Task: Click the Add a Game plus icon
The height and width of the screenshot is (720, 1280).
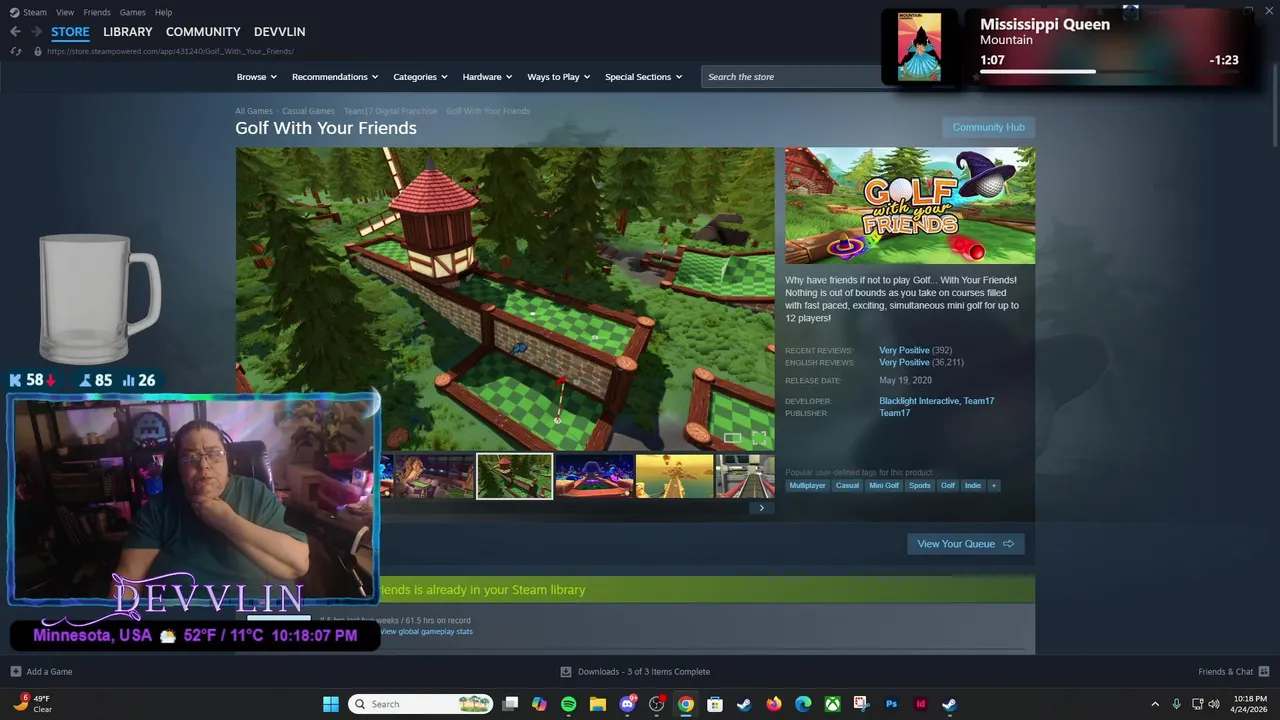Action: pos(15,672)
